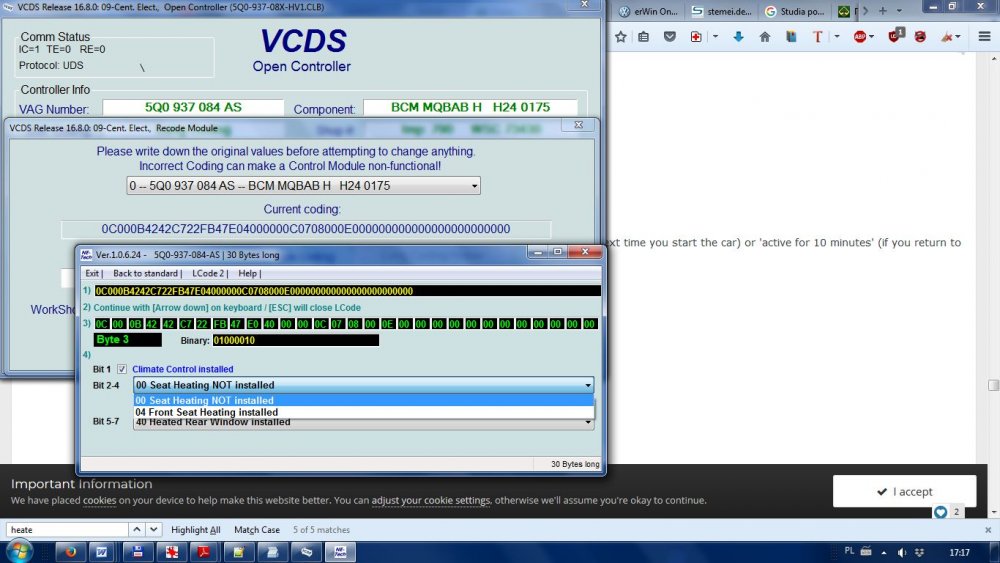Open the bookmarks list icon in browser
Viewport: 1000px width, 563px height.
(x=643, y=37)
